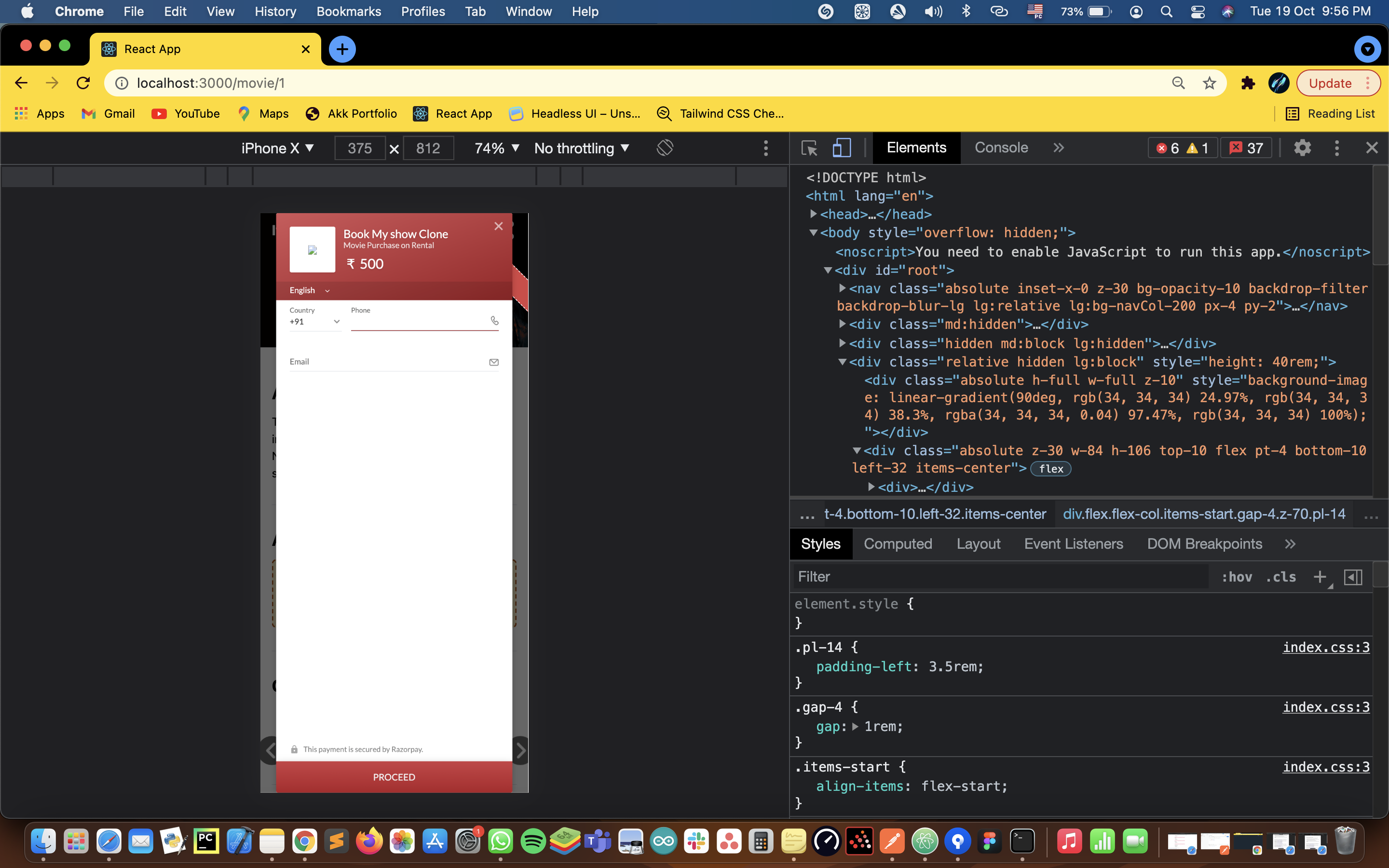Toggle the device toolbar icon

click(842, 148)
